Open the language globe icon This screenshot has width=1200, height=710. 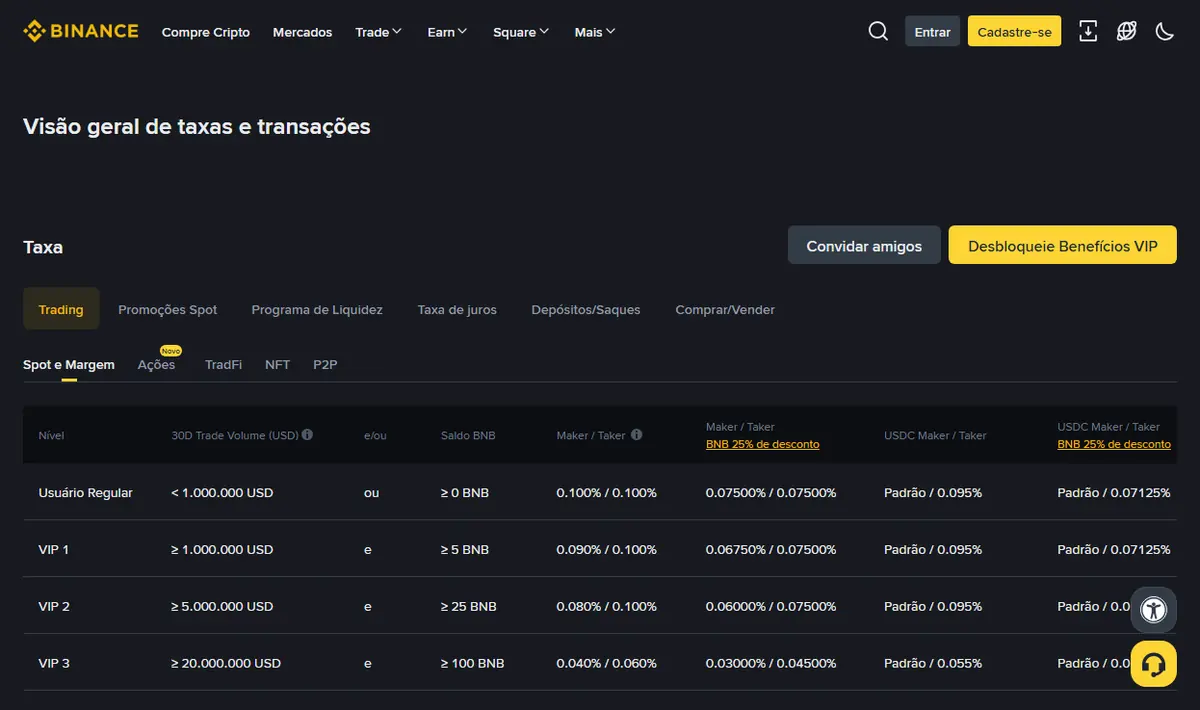(x=1126, y=31)
